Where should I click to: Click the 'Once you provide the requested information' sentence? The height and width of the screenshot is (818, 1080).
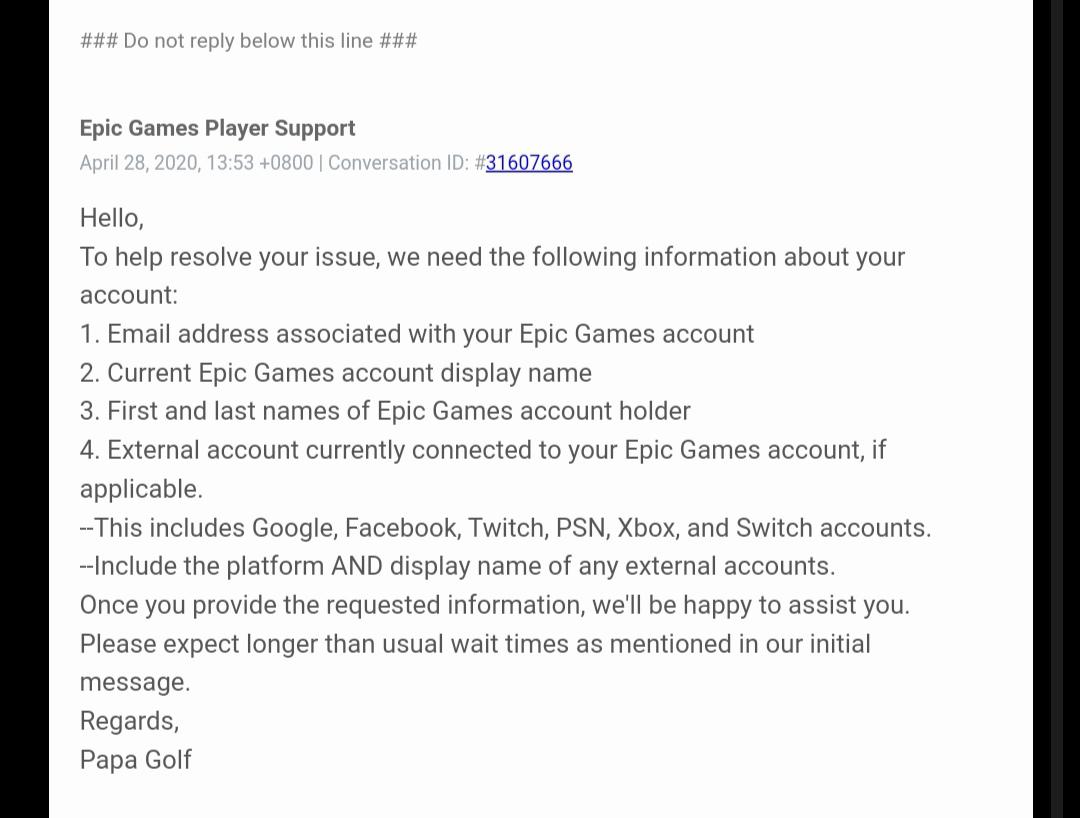pyautogui.click(x=494, y=605)
